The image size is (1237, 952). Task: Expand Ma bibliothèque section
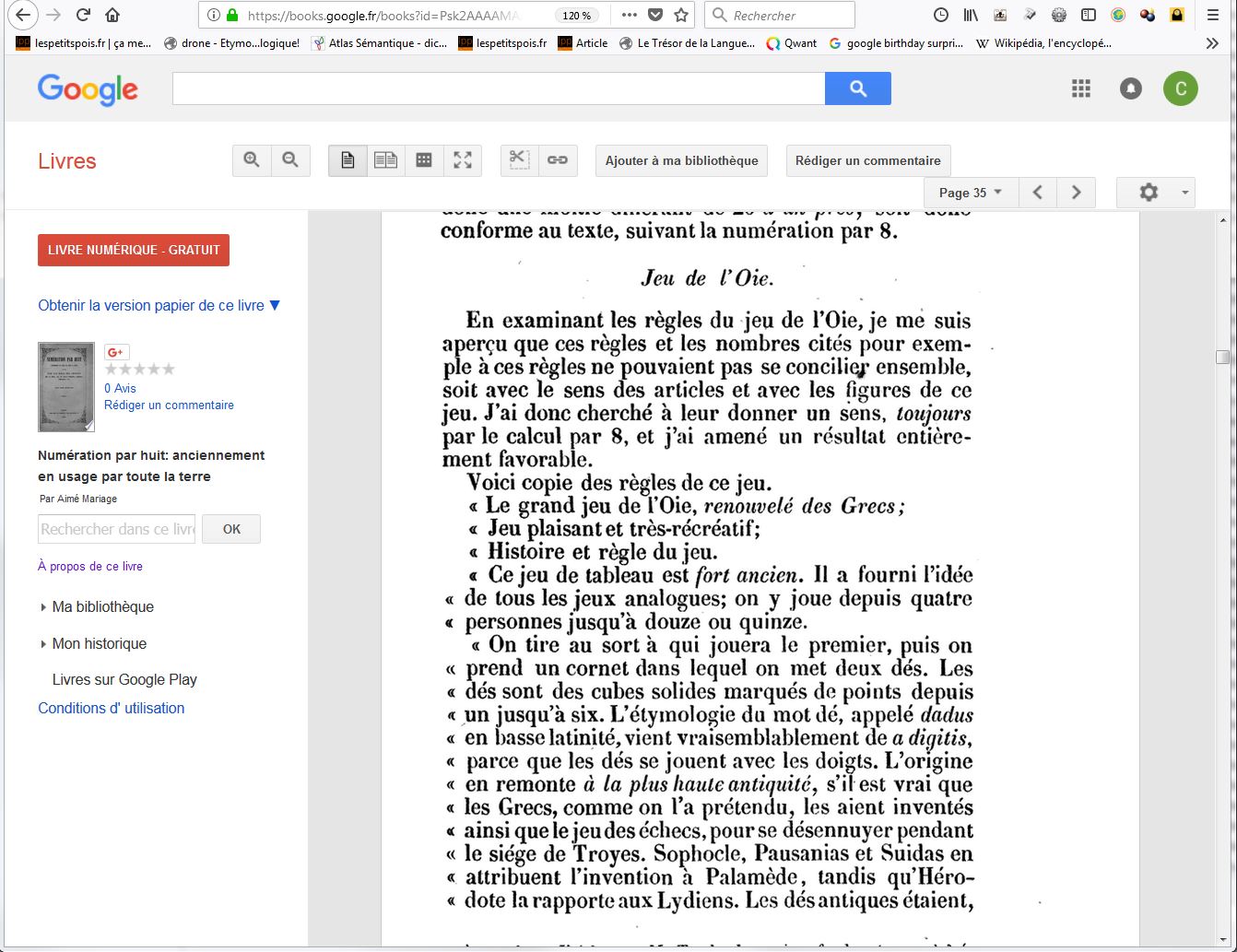tap(102, 606)
